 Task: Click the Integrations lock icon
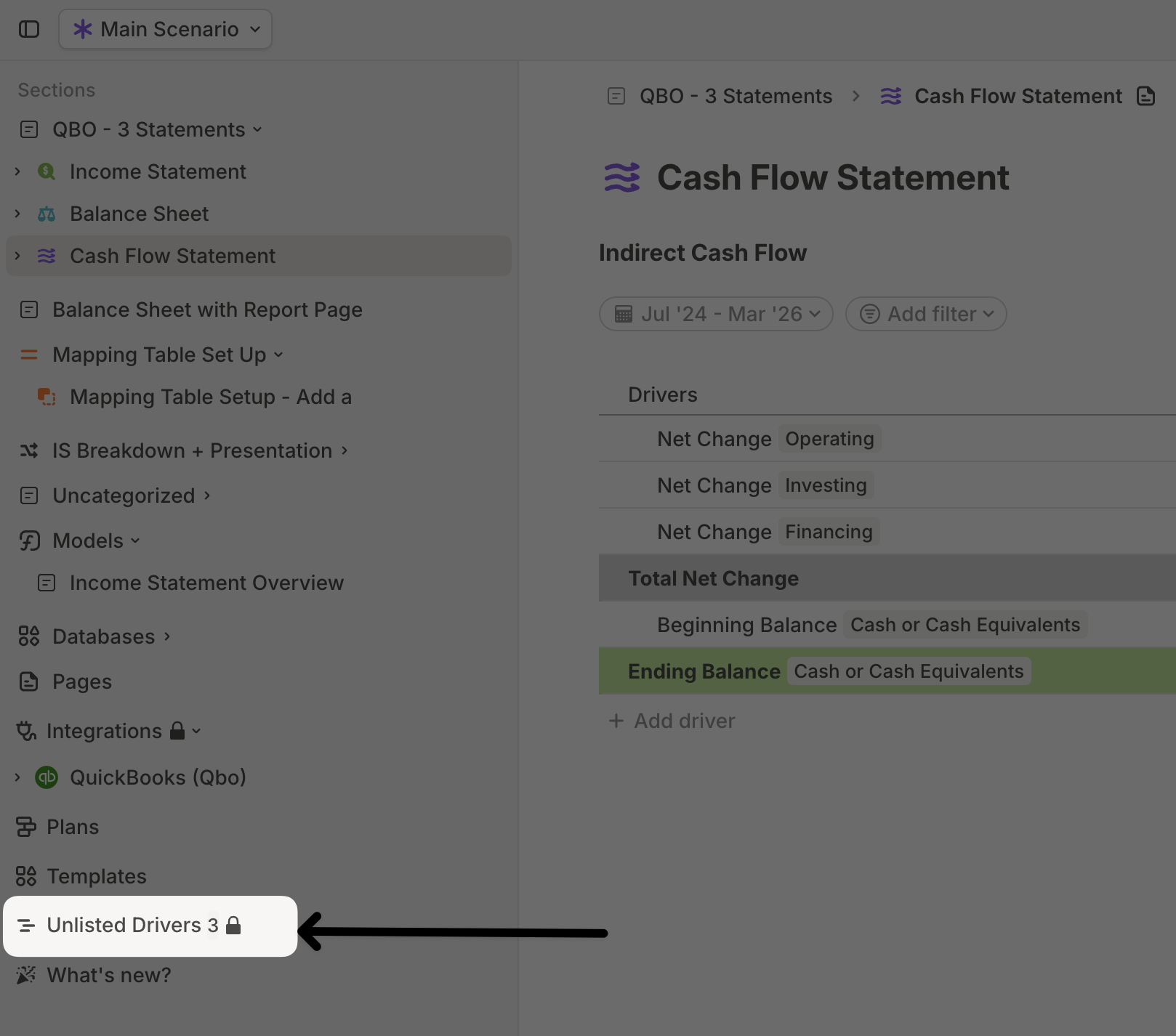tap(177, 730)
